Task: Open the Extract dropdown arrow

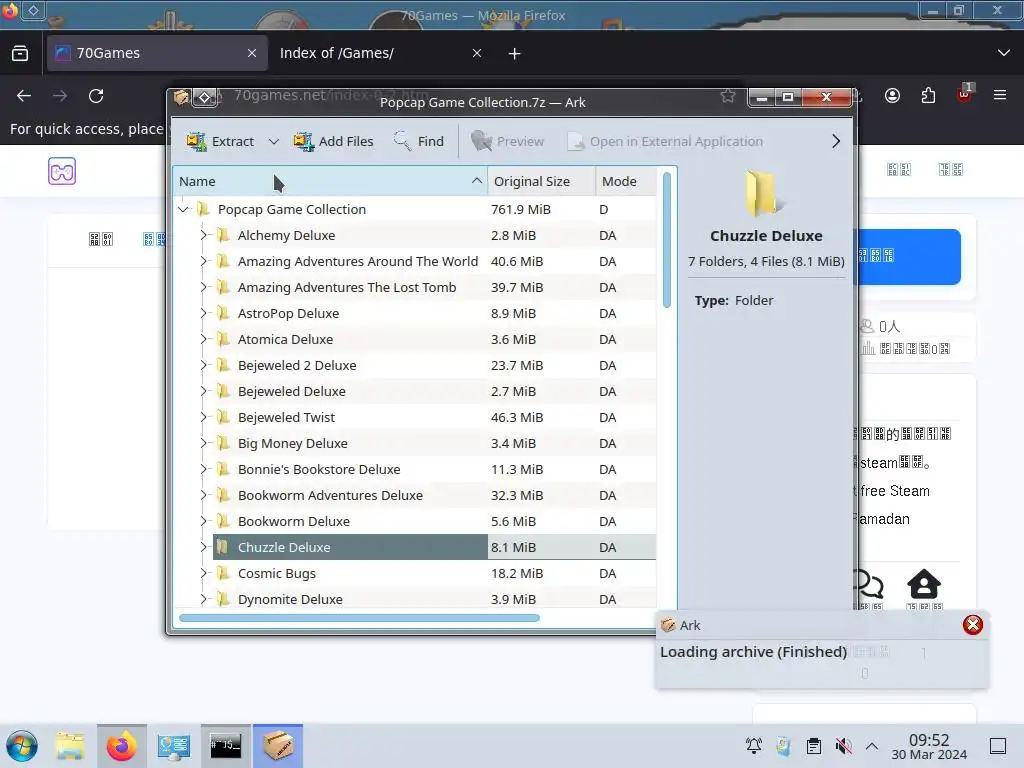Action: pyautogui.click(x=274, y=141)
